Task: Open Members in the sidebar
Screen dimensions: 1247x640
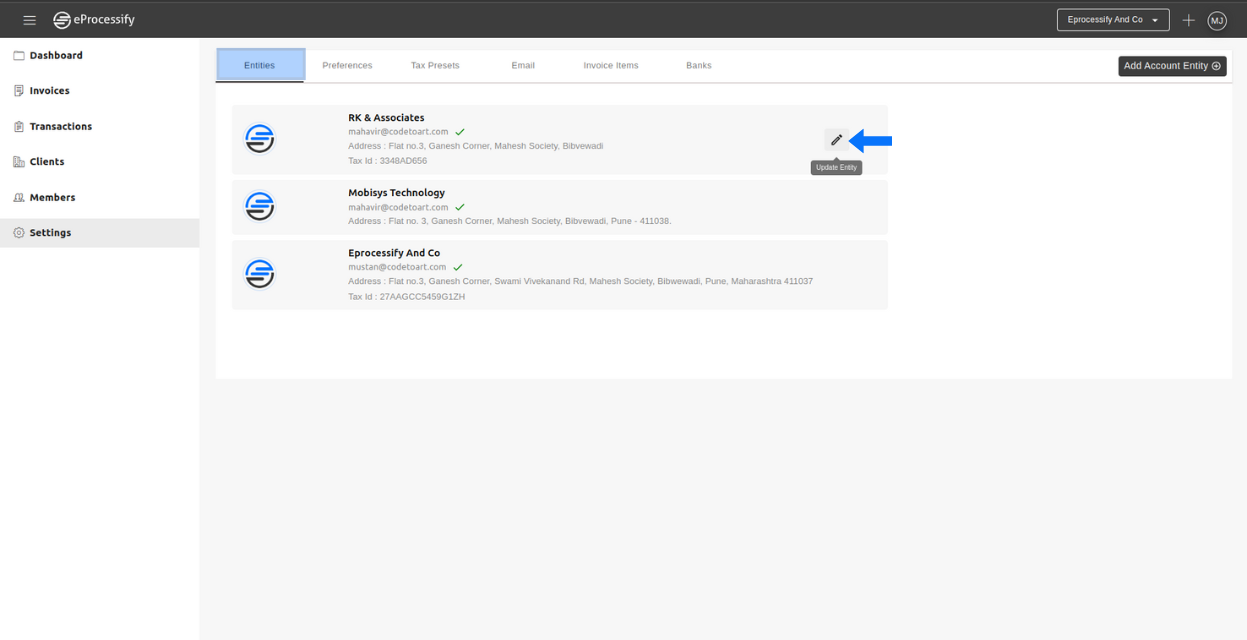Action: [x=52, y=197]
